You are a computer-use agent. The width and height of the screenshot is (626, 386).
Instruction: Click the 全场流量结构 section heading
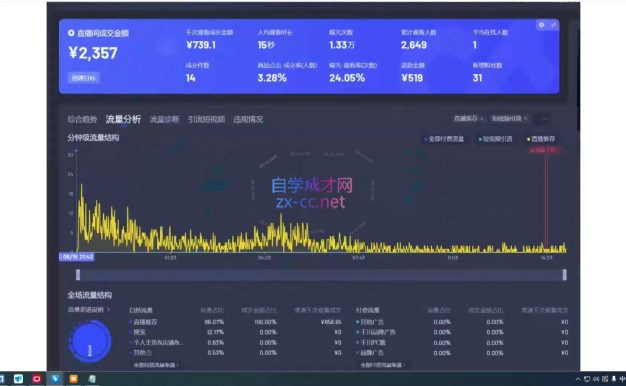89,295
